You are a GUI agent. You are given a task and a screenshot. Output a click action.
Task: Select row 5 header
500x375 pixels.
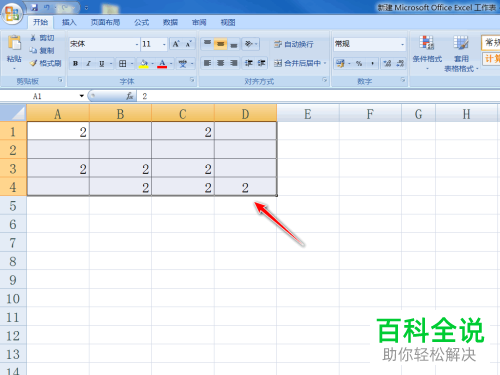click(13, 206)
